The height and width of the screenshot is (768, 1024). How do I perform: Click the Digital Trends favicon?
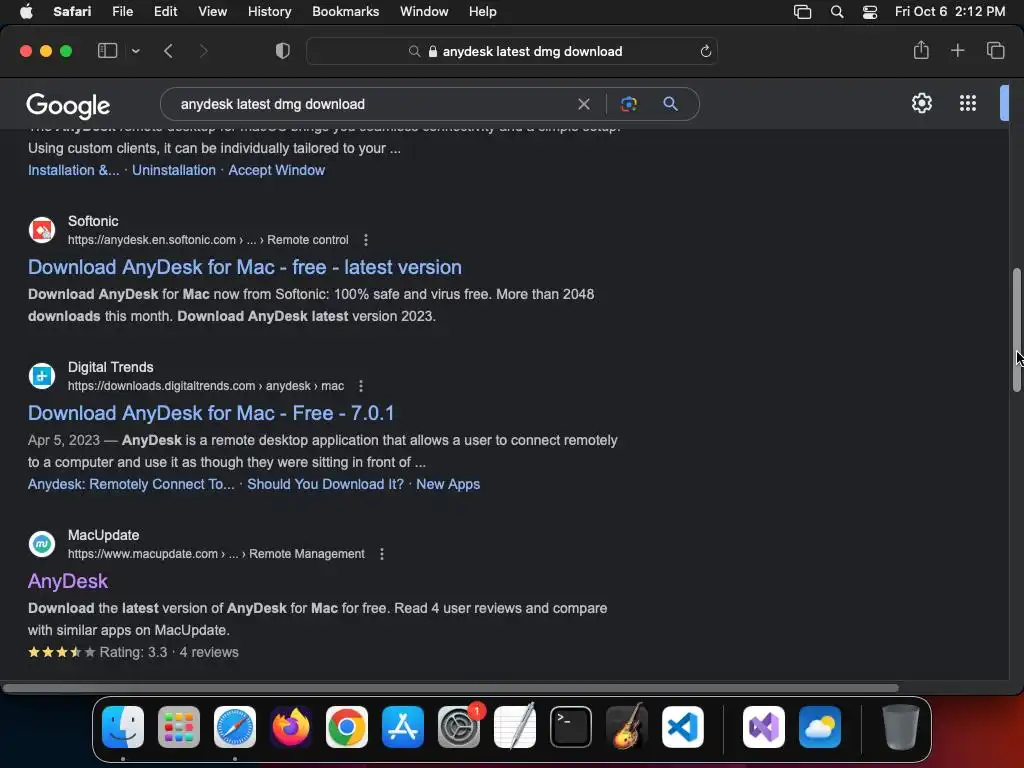[x=42, y=376]
